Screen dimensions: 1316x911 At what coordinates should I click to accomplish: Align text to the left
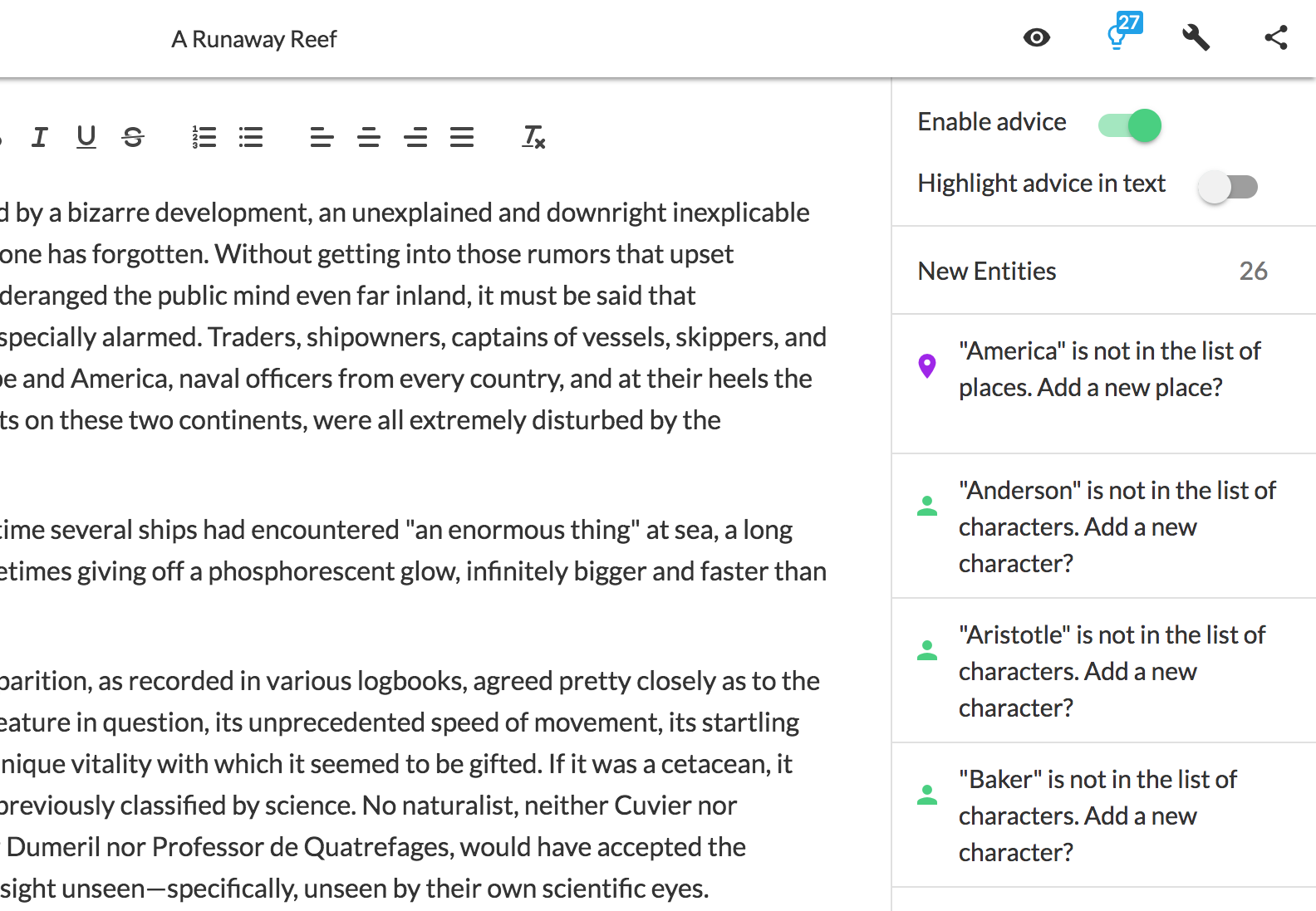point(322,136)
